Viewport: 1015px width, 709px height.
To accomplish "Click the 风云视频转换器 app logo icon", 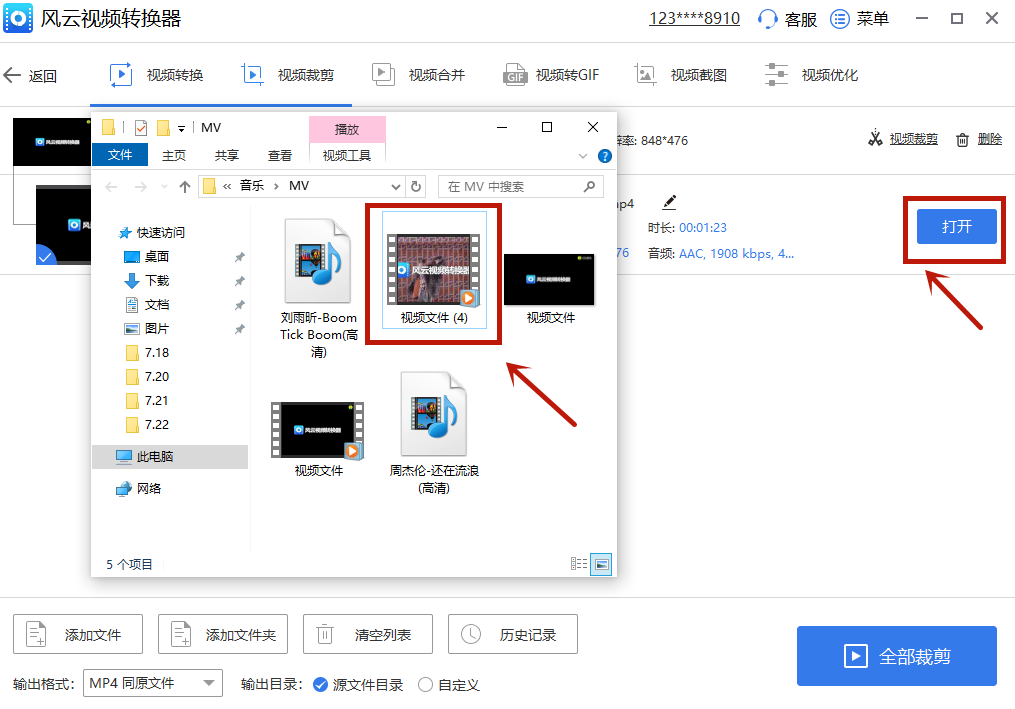I will (x=18, y=18).
